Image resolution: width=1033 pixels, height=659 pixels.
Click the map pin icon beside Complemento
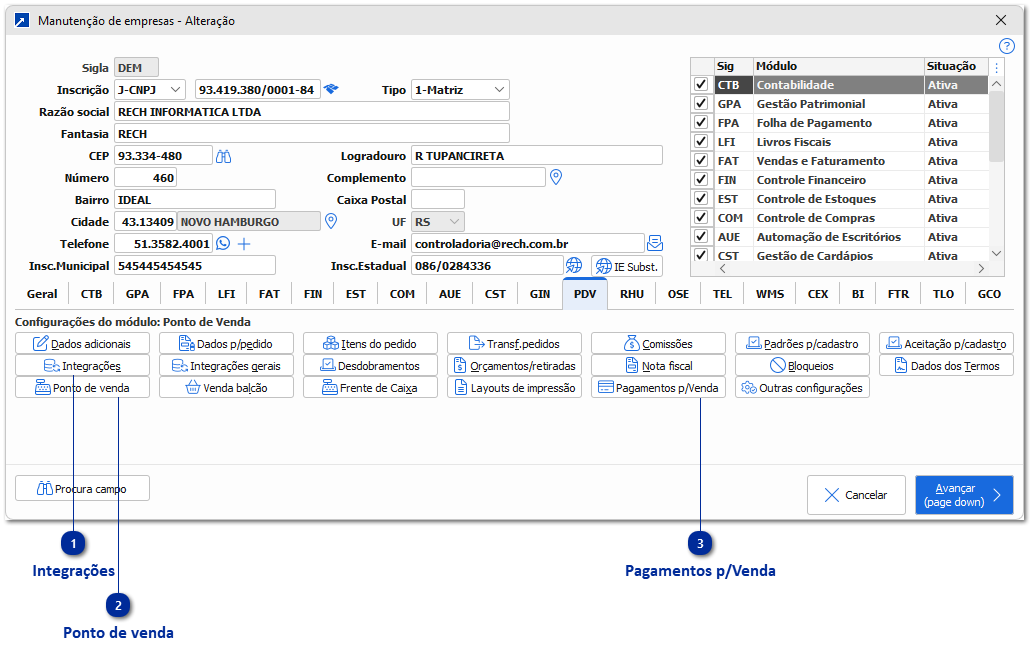click(x=557, y=177)
